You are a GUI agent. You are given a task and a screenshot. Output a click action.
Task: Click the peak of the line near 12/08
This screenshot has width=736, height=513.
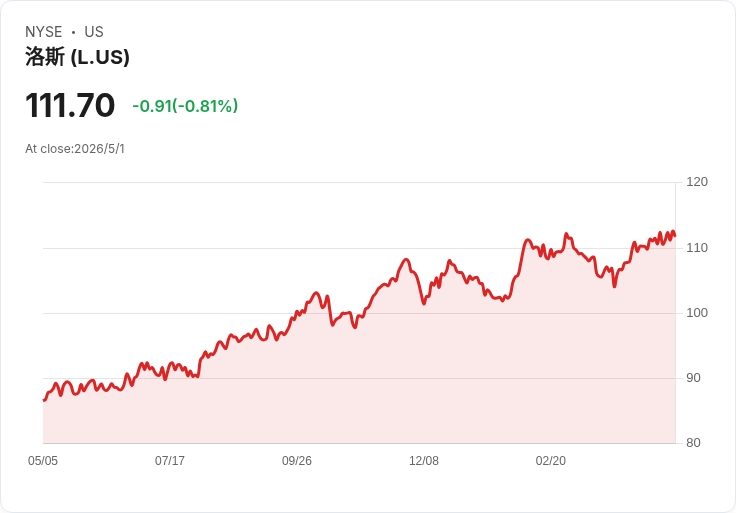406,260
